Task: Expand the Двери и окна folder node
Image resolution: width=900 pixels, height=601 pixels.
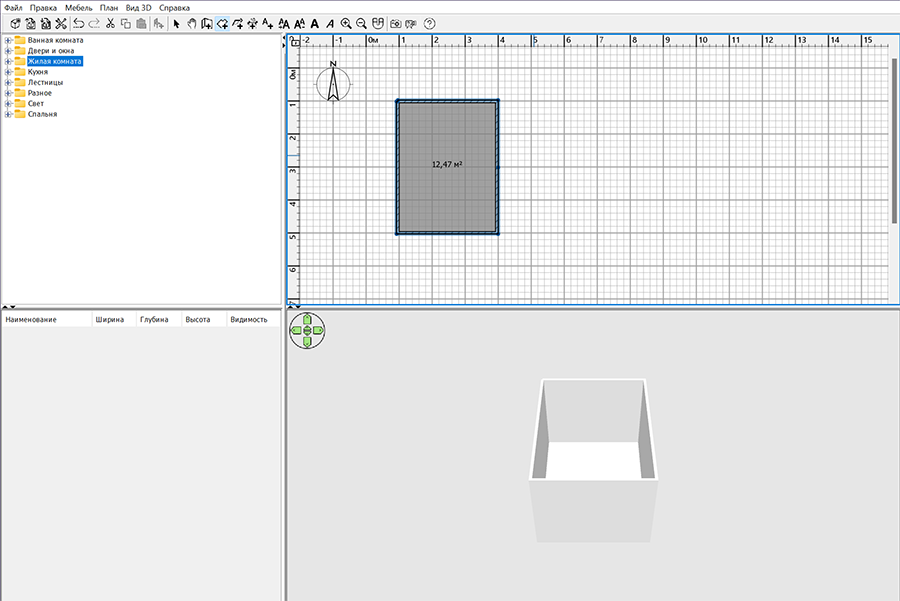Action: coord(8,51)
